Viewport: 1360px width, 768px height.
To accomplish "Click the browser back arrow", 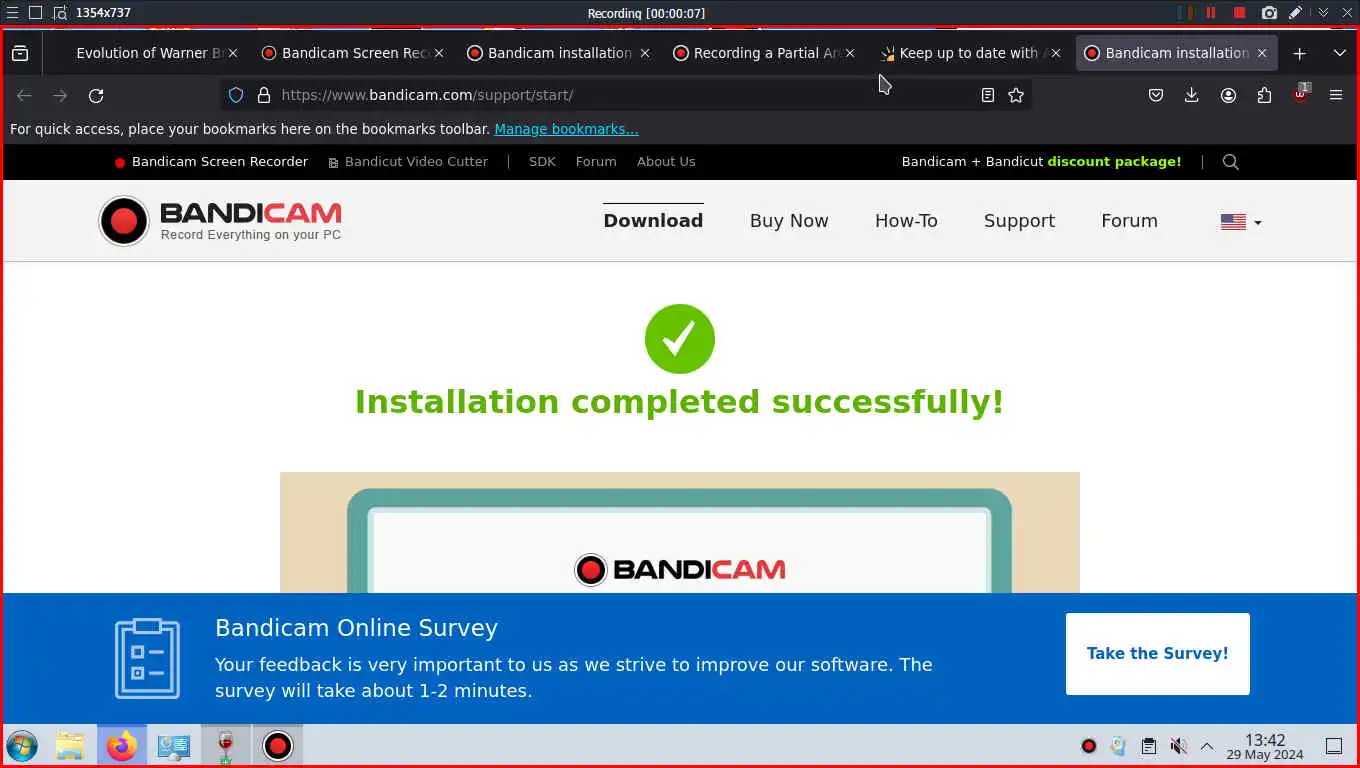I will tap(24, 95).
